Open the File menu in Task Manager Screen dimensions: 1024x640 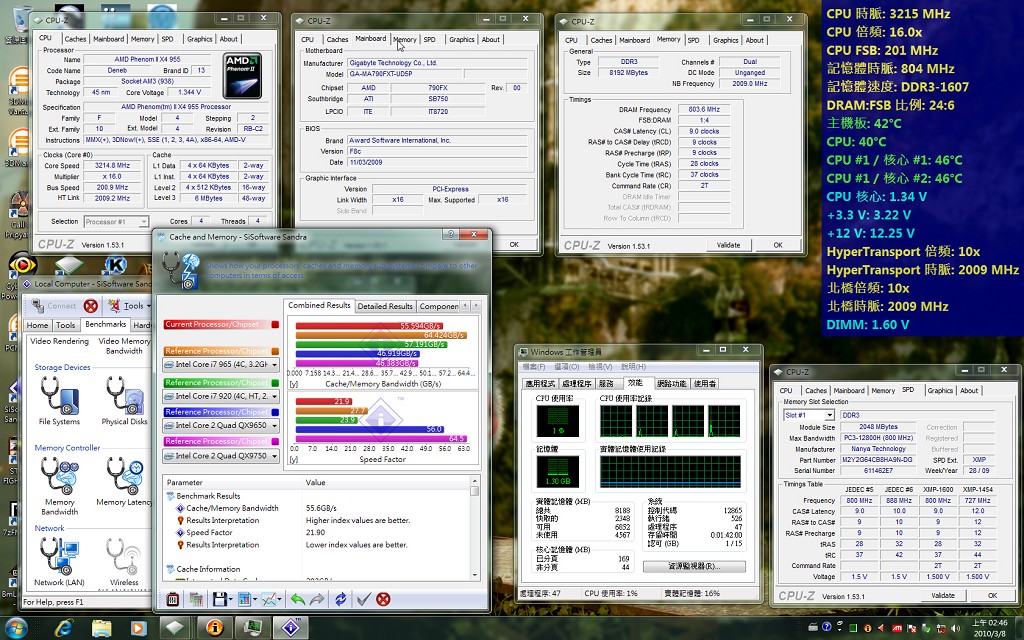(534, 367)
